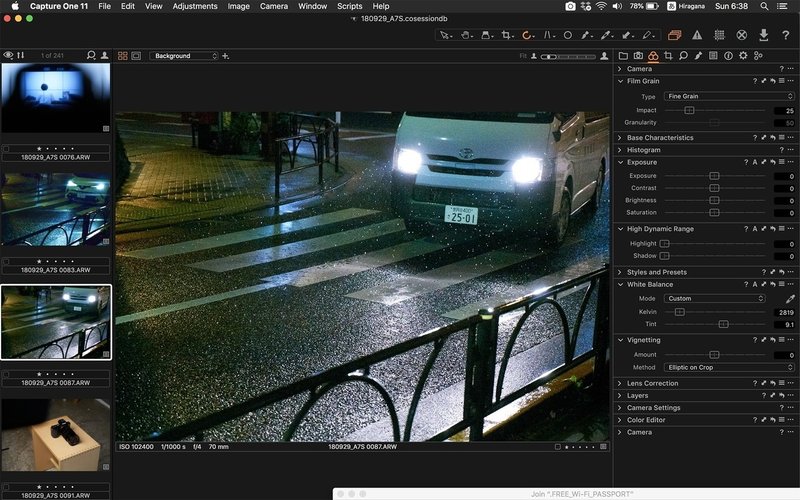800x500 pixels.
Task: Select the hand pan tool
Action: pos(465,35)
